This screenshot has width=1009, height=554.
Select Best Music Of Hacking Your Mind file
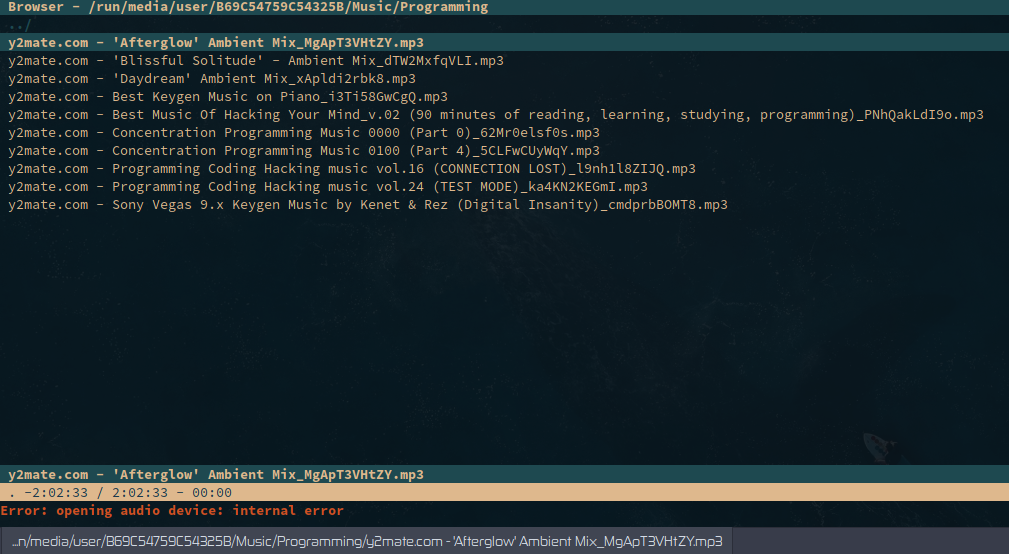click(495, 115)
